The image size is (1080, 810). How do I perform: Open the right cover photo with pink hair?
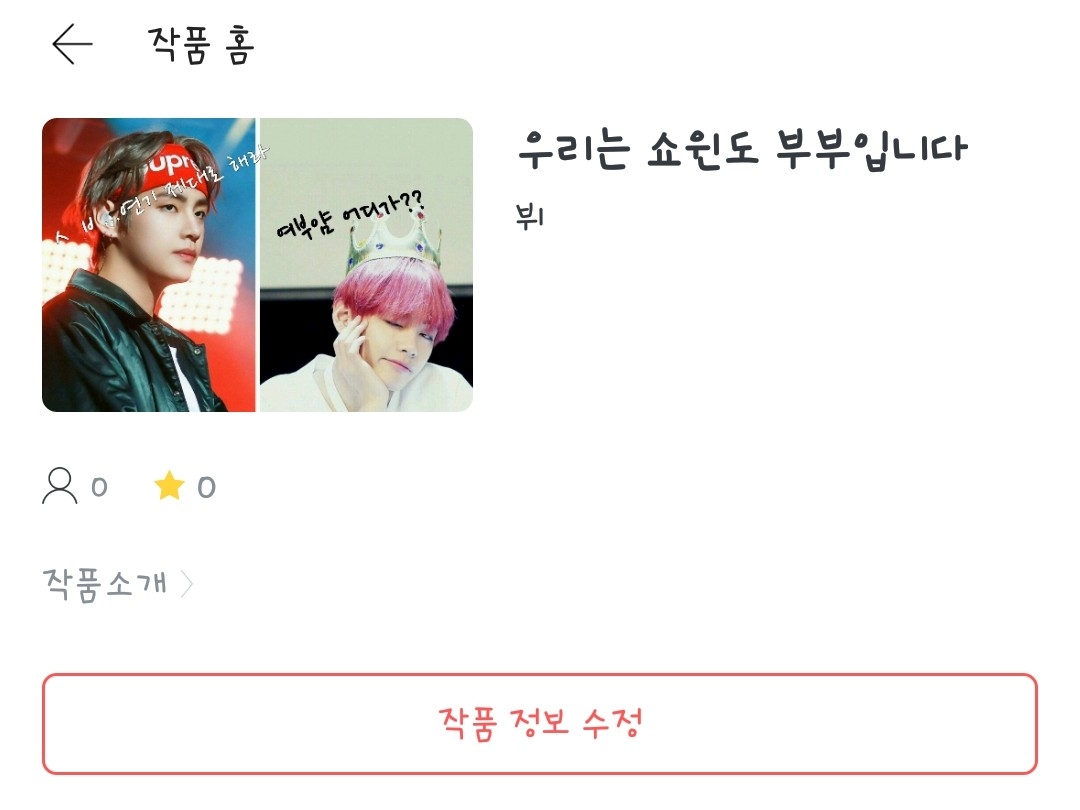click(x=366, y=265)
